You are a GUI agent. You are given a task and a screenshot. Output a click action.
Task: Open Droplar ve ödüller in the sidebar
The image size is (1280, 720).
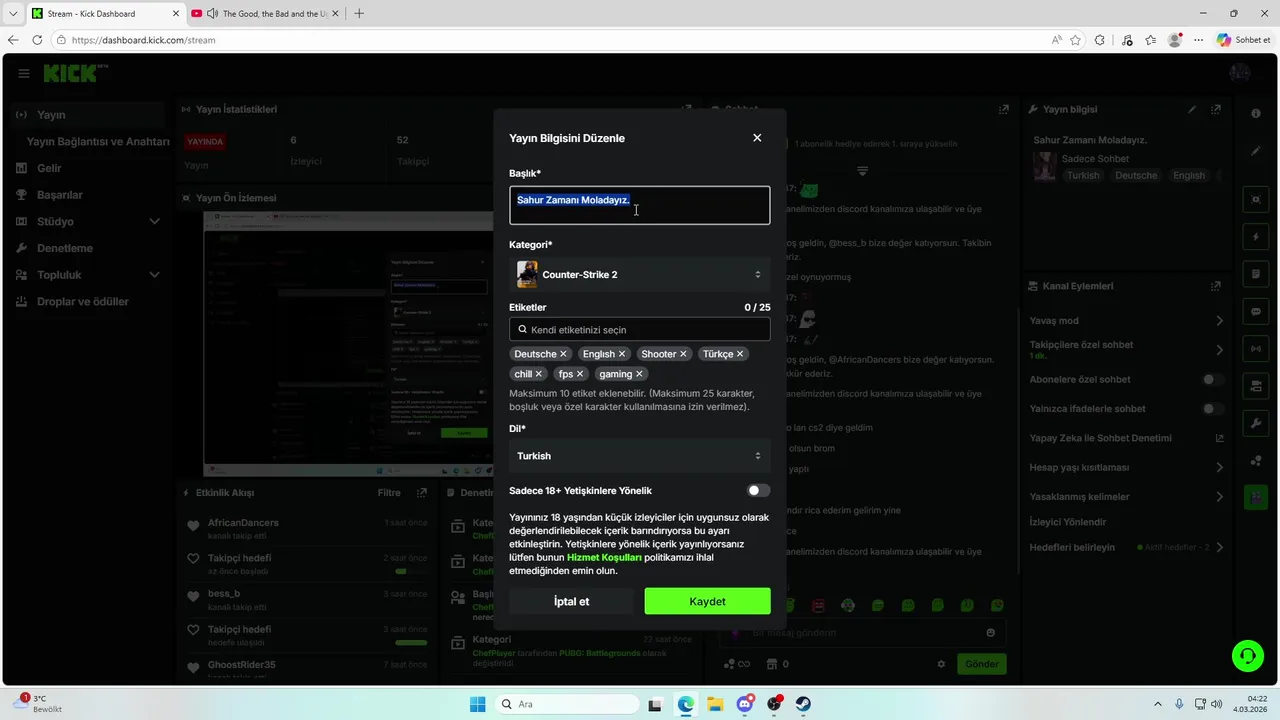tap(83, 301)
